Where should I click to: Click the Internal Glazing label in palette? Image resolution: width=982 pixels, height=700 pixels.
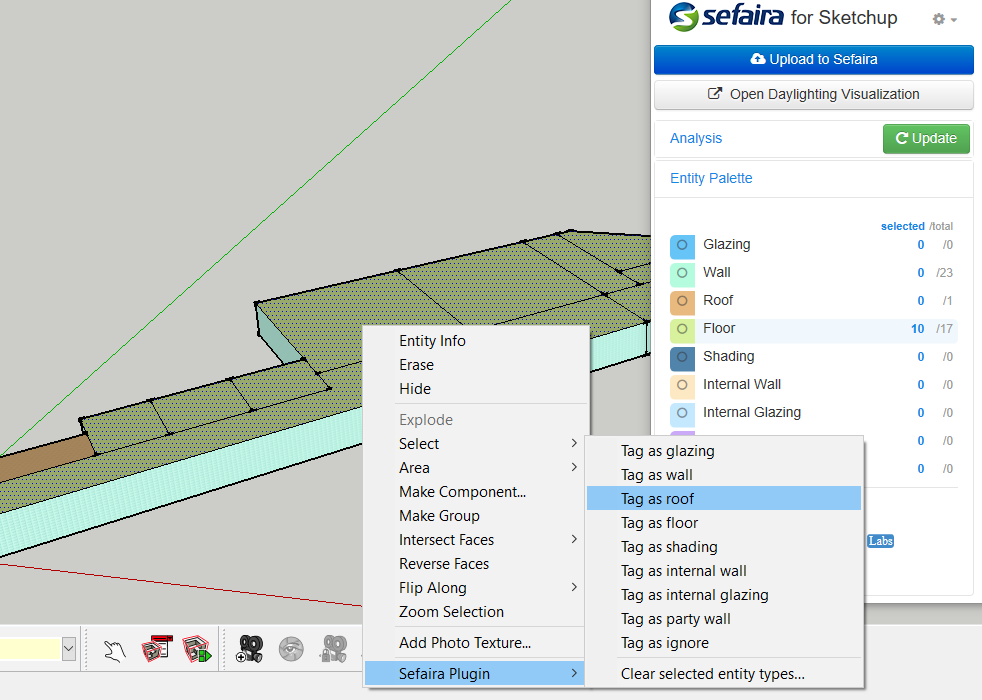point(752,413)
